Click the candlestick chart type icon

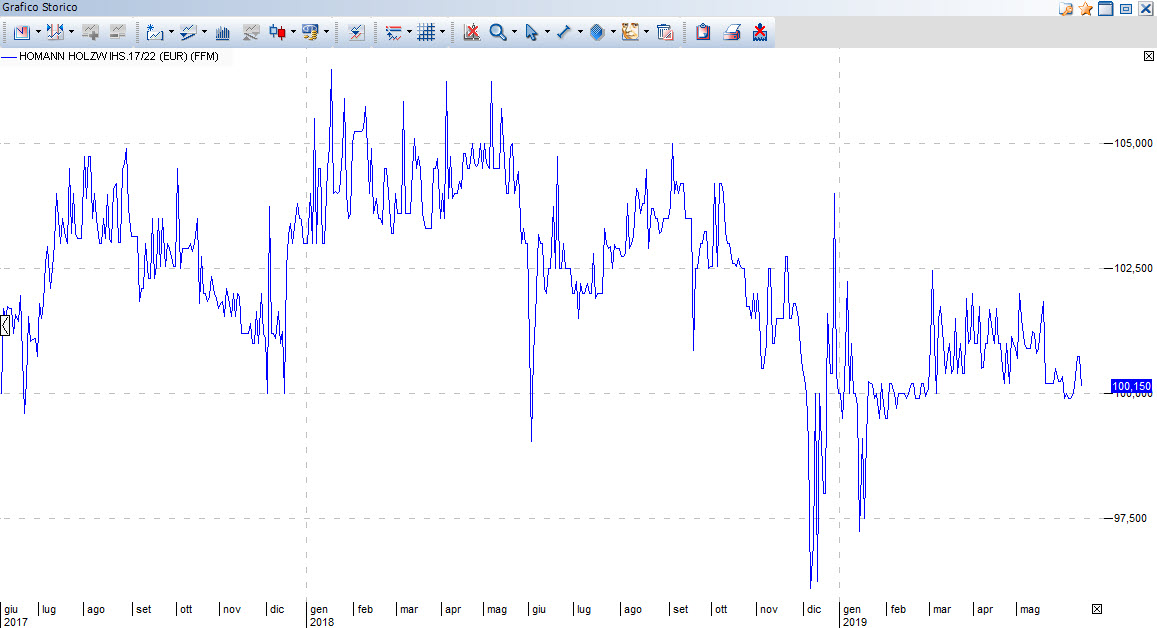[277, 32]
